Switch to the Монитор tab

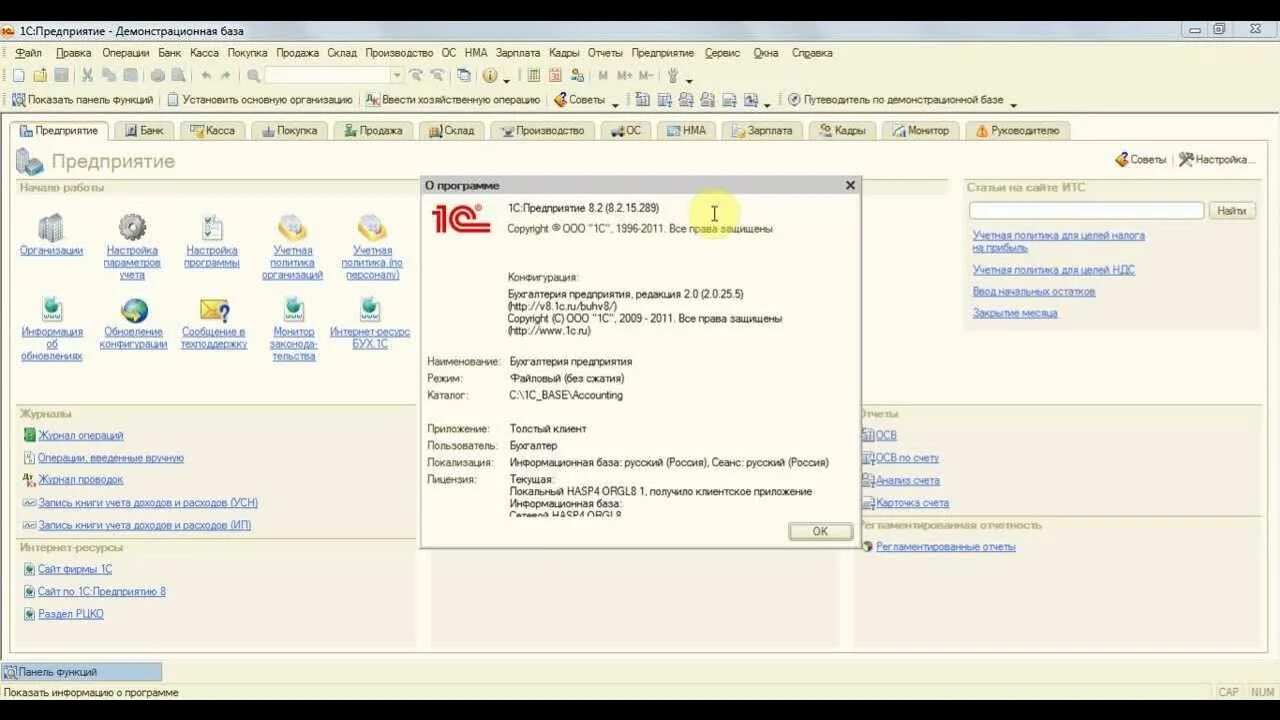920,131
